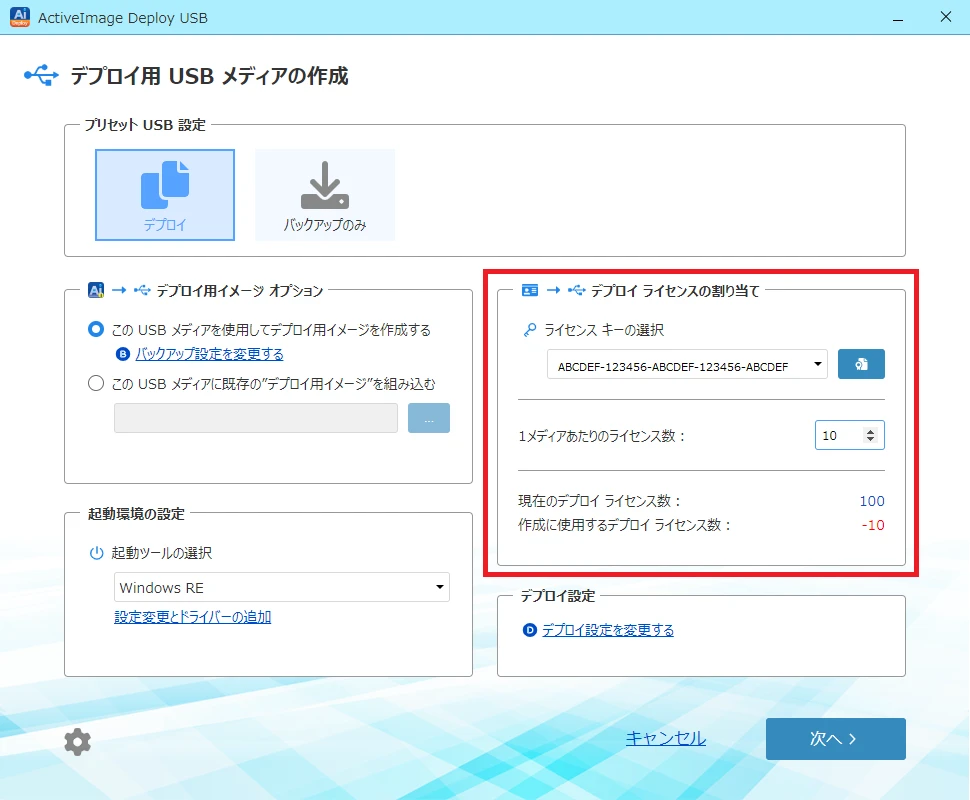Click the license card icon in デプロイ ライセンスの割り当て header
The width and height of the screenshot is (970, 800).
coord(530,290)
